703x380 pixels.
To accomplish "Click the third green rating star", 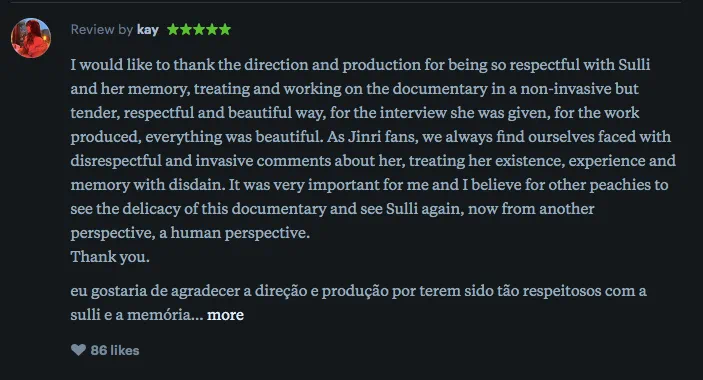I will pos(199,30).
